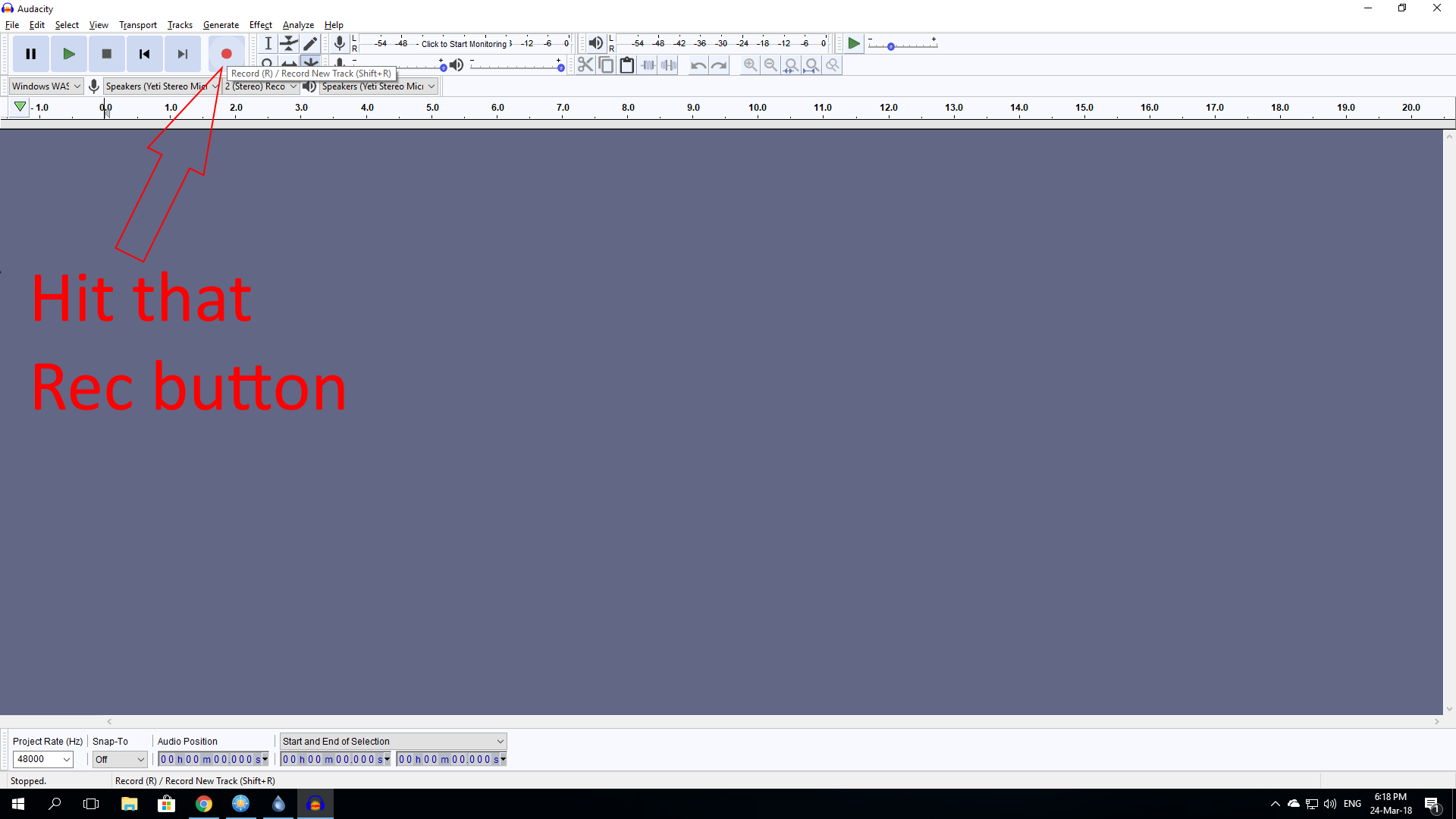
Task: Open the Generate menu
Action: point(221,25)
